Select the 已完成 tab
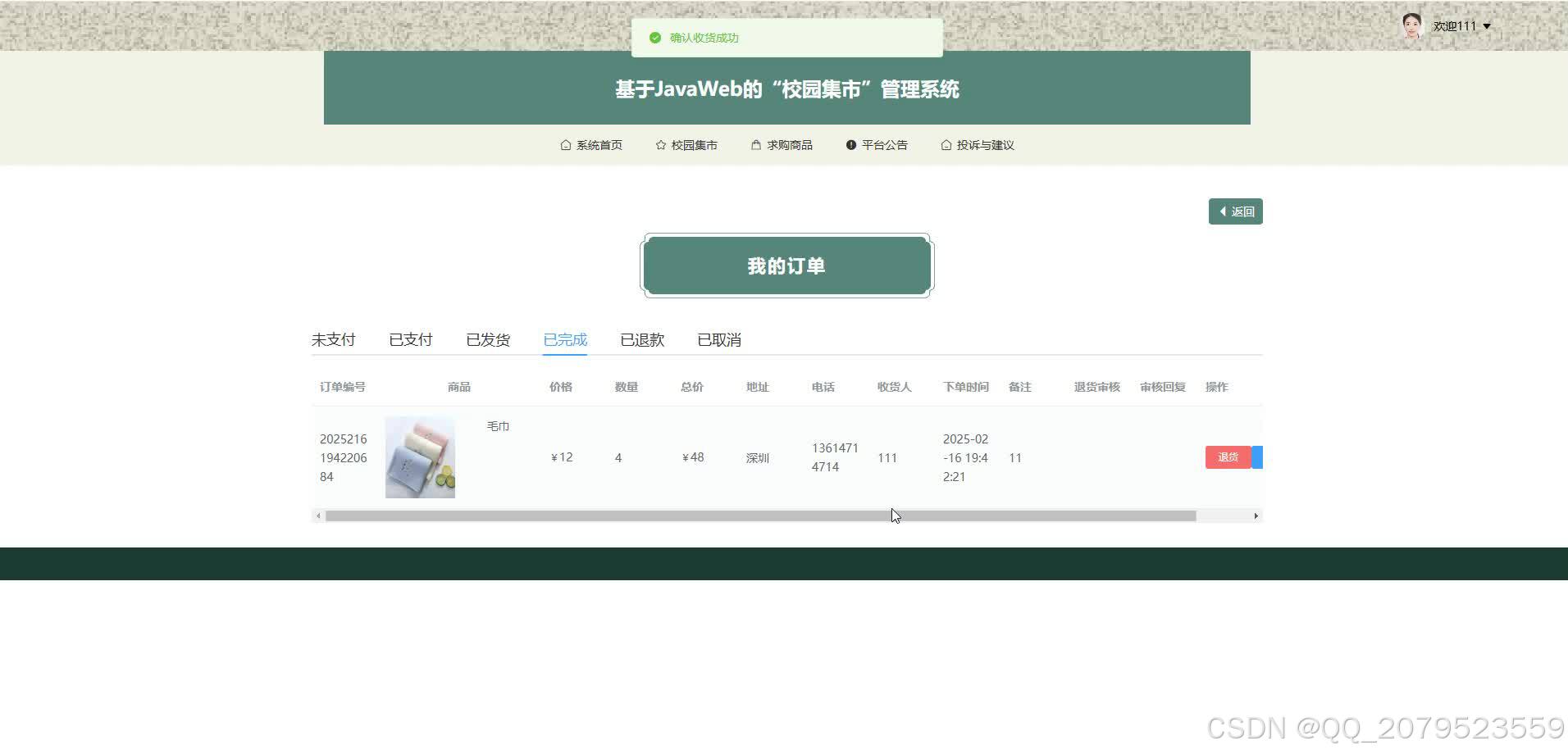The height and width of the screenshot is (754, 1568). pyautogui.click(x=564, y=339)
